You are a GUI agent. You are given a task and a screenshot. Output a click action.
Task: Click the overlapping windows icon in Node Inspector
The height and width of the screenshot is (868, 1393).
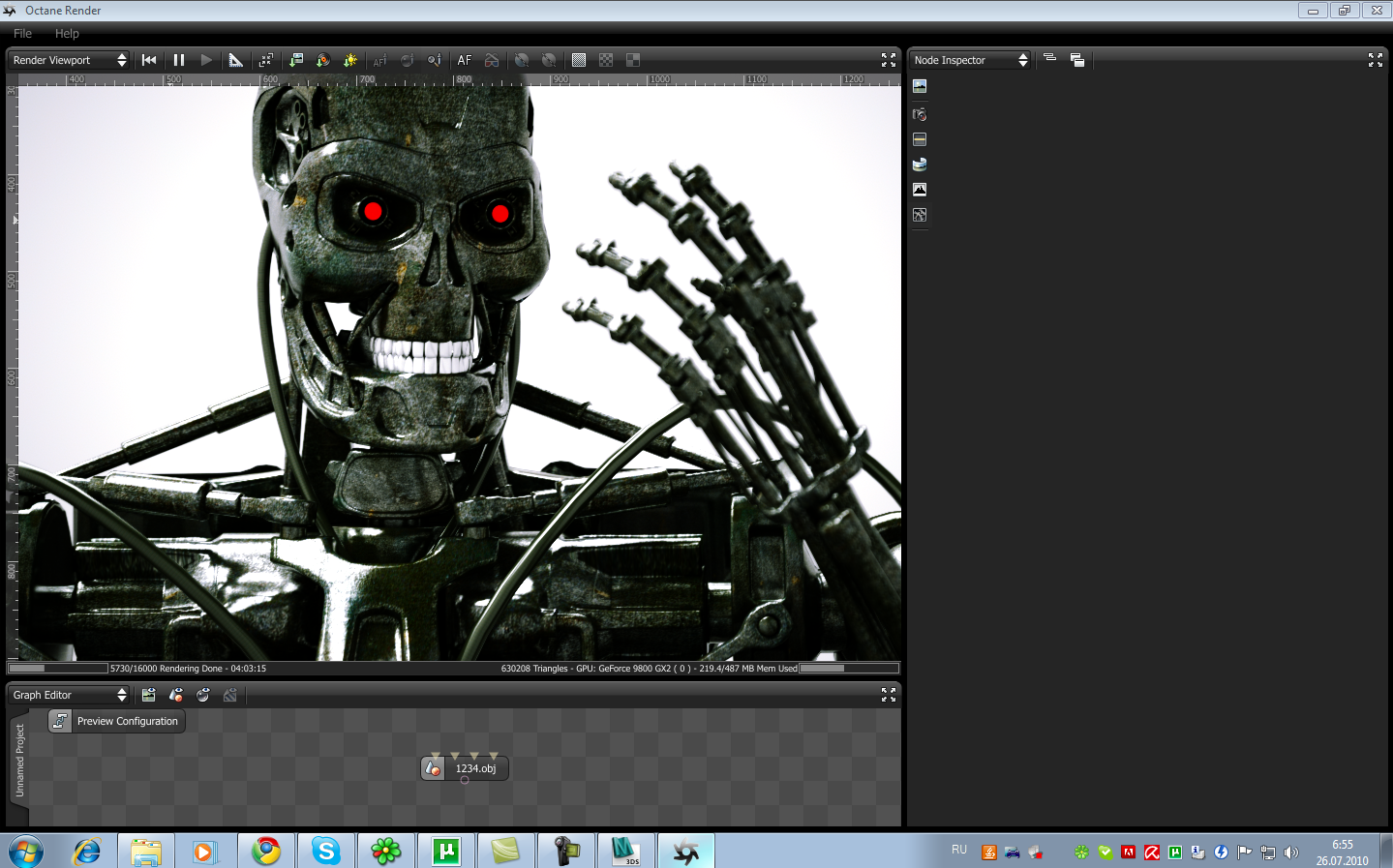[1077, 60]
